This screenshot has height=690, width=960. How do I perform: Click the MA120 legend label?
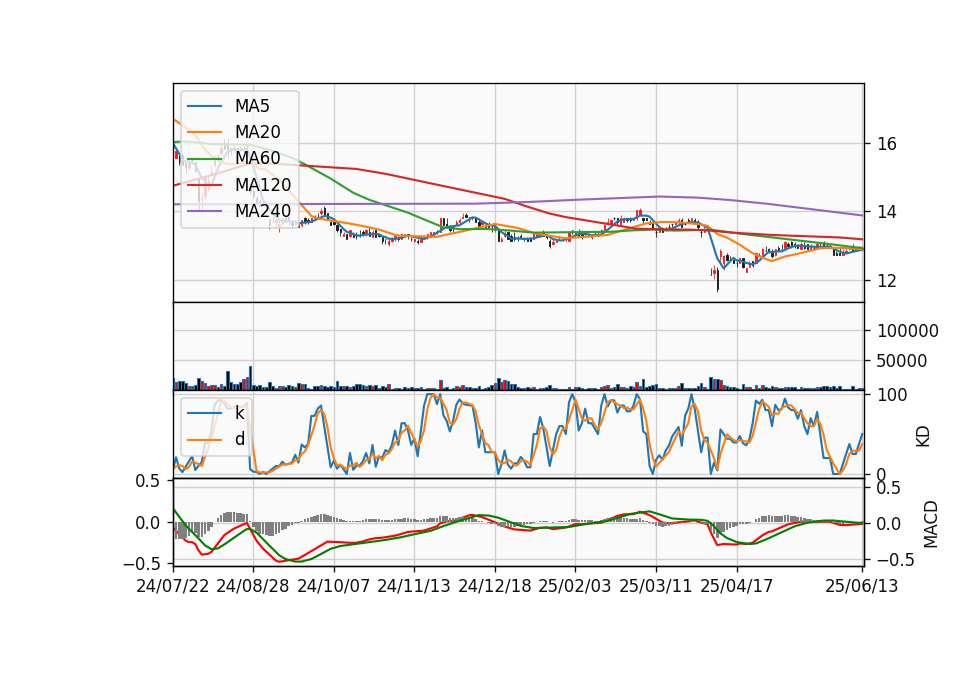(263, 185)
